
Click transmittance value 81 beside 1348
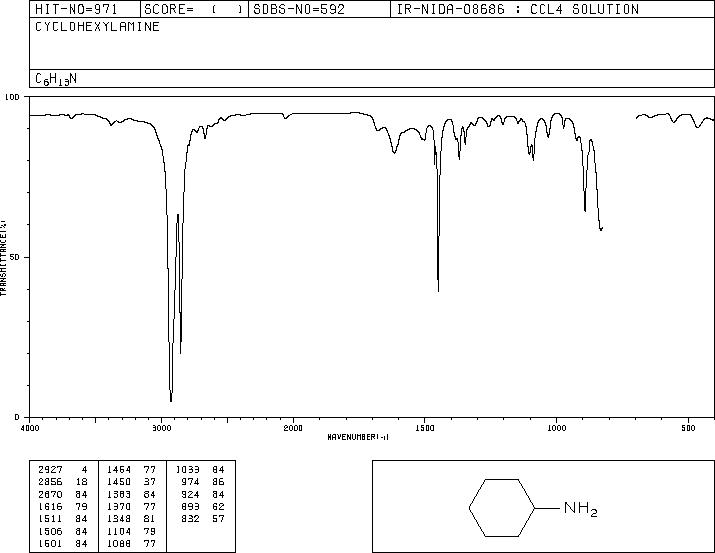coord(150,519)
